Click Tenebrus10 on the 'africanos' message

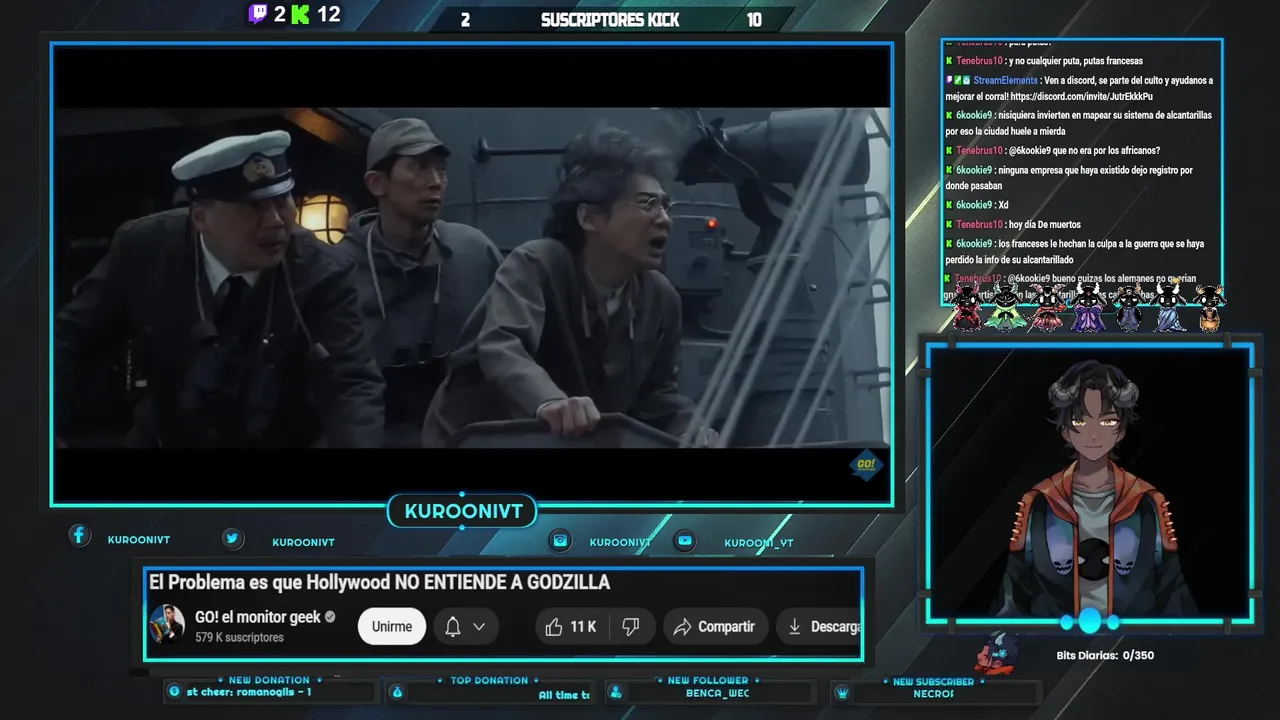pyautogui.click(x=979, y=151)
